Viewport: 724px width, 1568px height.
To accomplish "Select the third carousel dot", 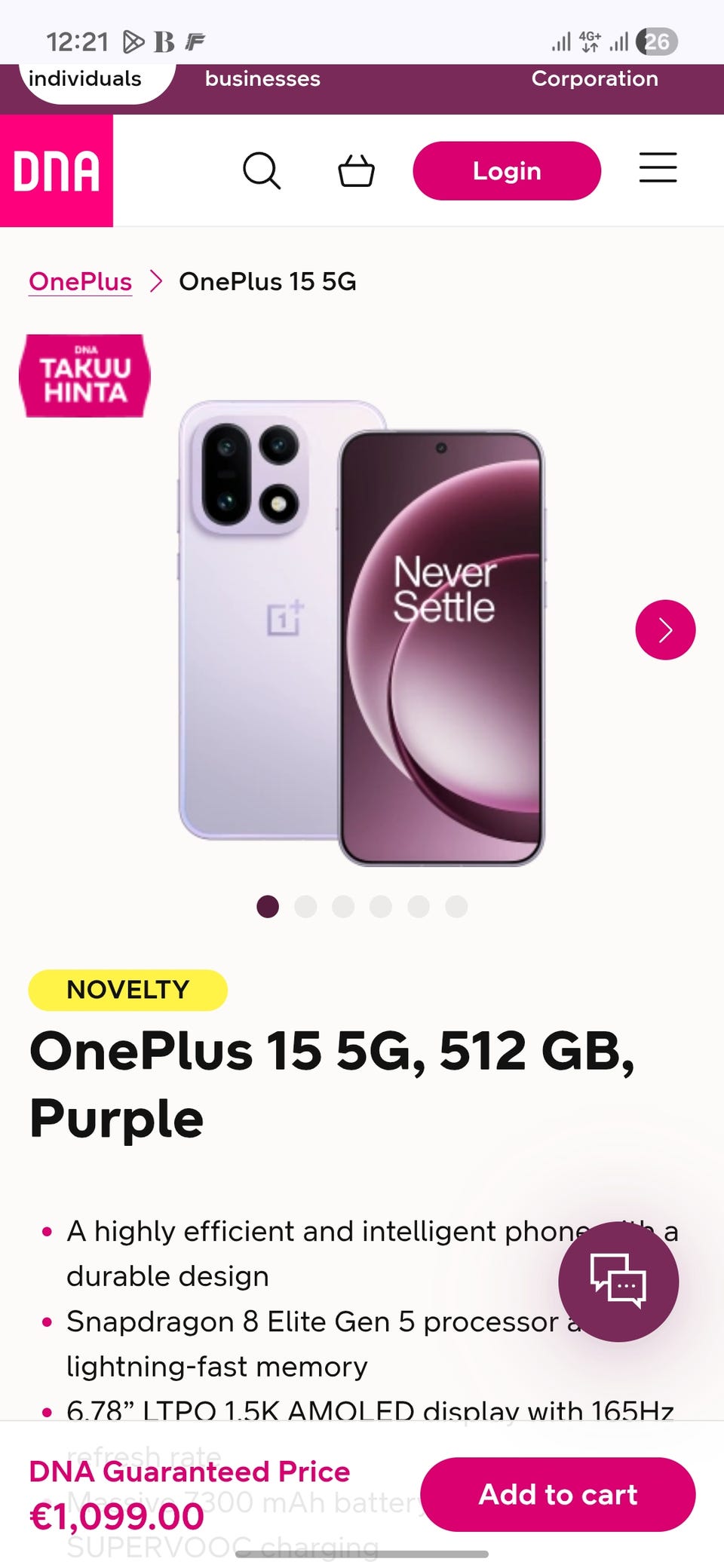I will [x=343, y=906].
